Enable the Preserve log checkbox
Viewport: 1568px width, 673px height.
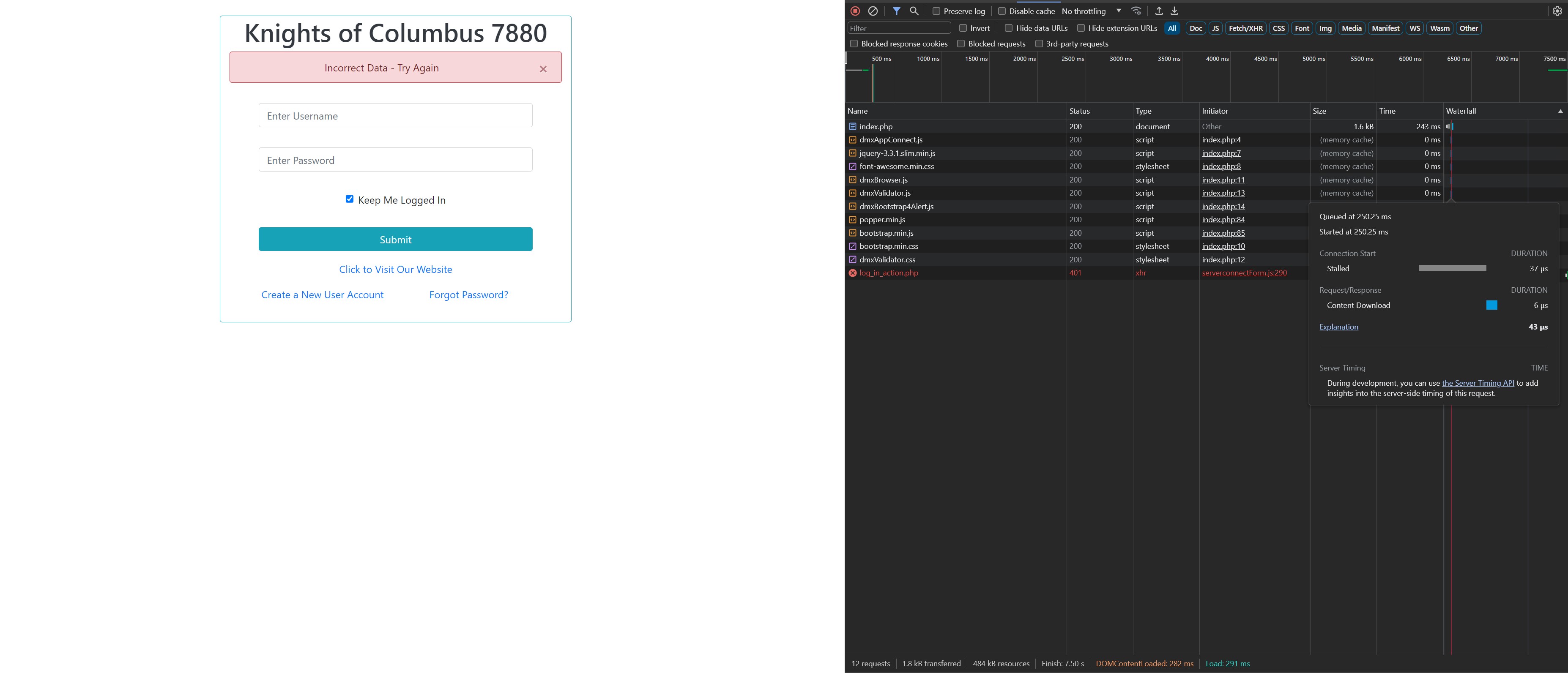[x=936, y=11]
